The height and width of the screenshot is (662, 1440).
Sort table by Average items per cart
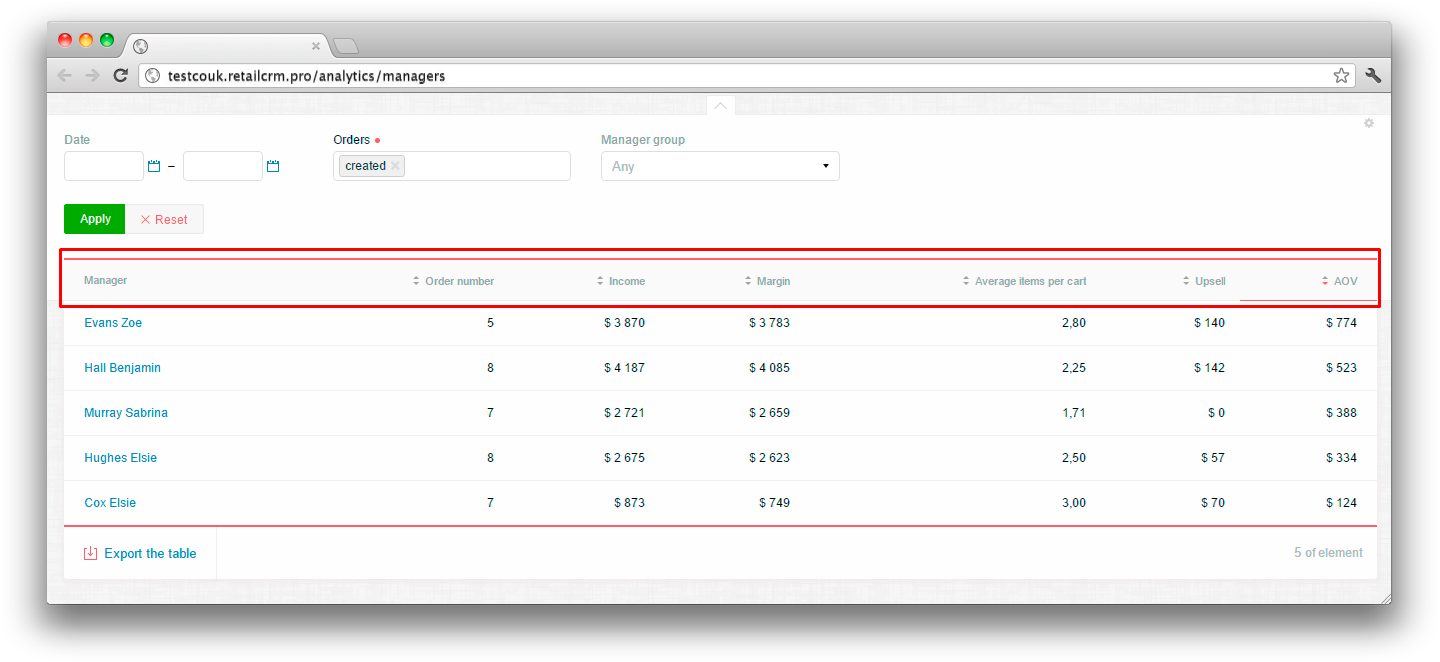click(1024, 281)
